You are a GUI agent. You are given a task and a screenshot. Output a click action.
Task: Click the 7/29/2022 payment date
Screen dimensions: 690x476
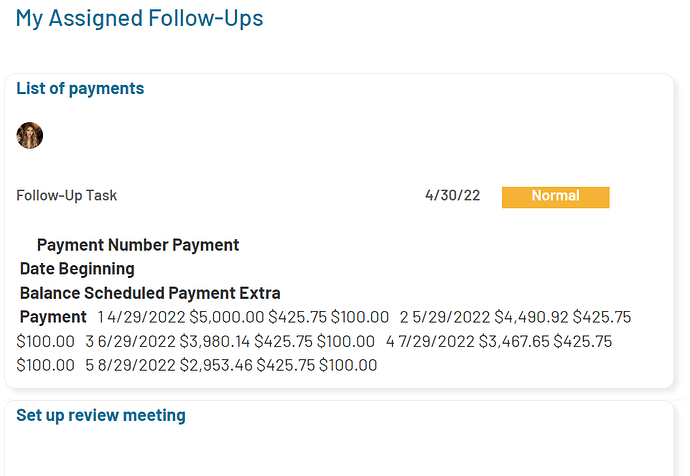click(437, 341)
